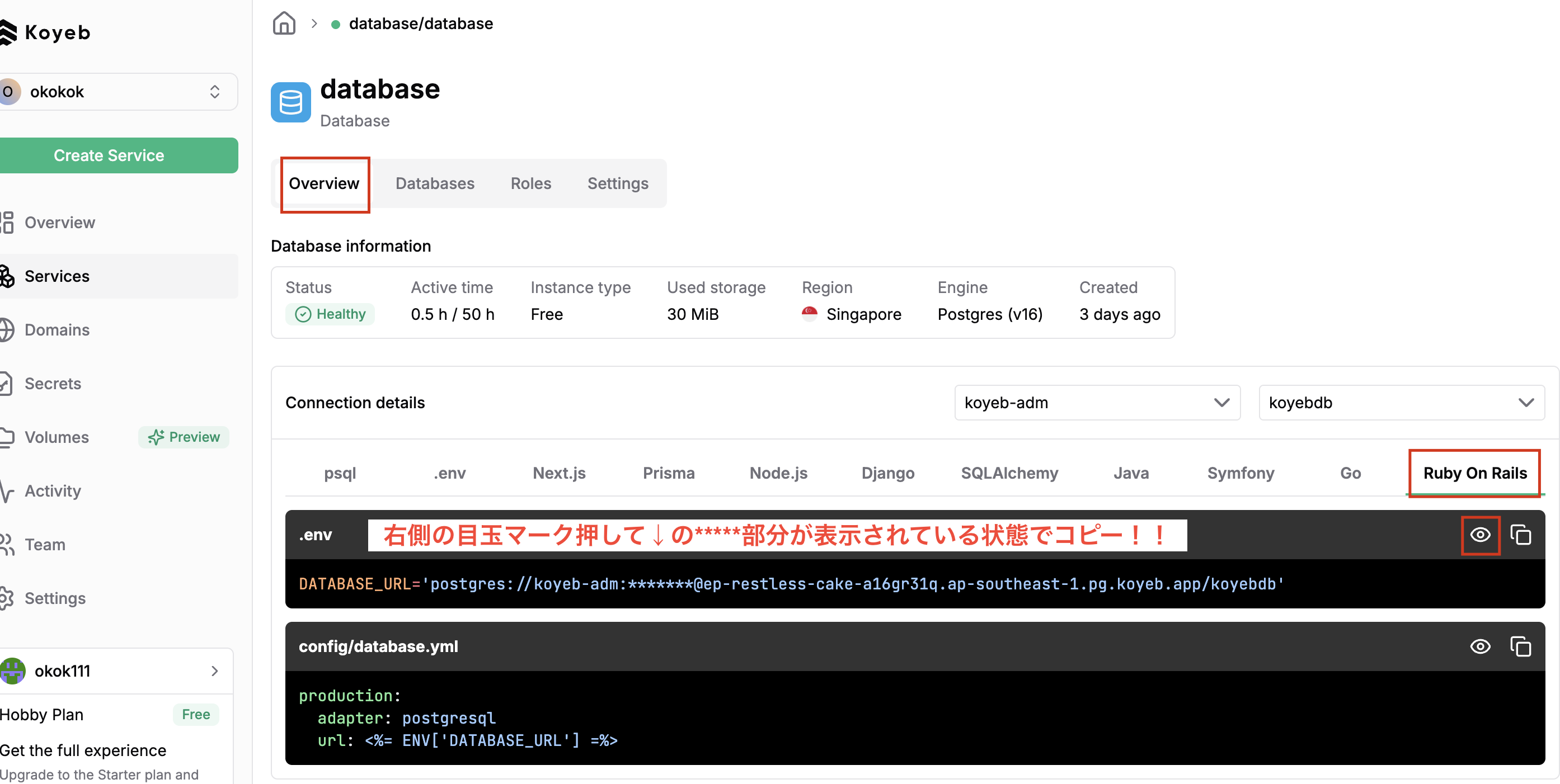Copy the config/database.yml snippet

click(1522, 646)
